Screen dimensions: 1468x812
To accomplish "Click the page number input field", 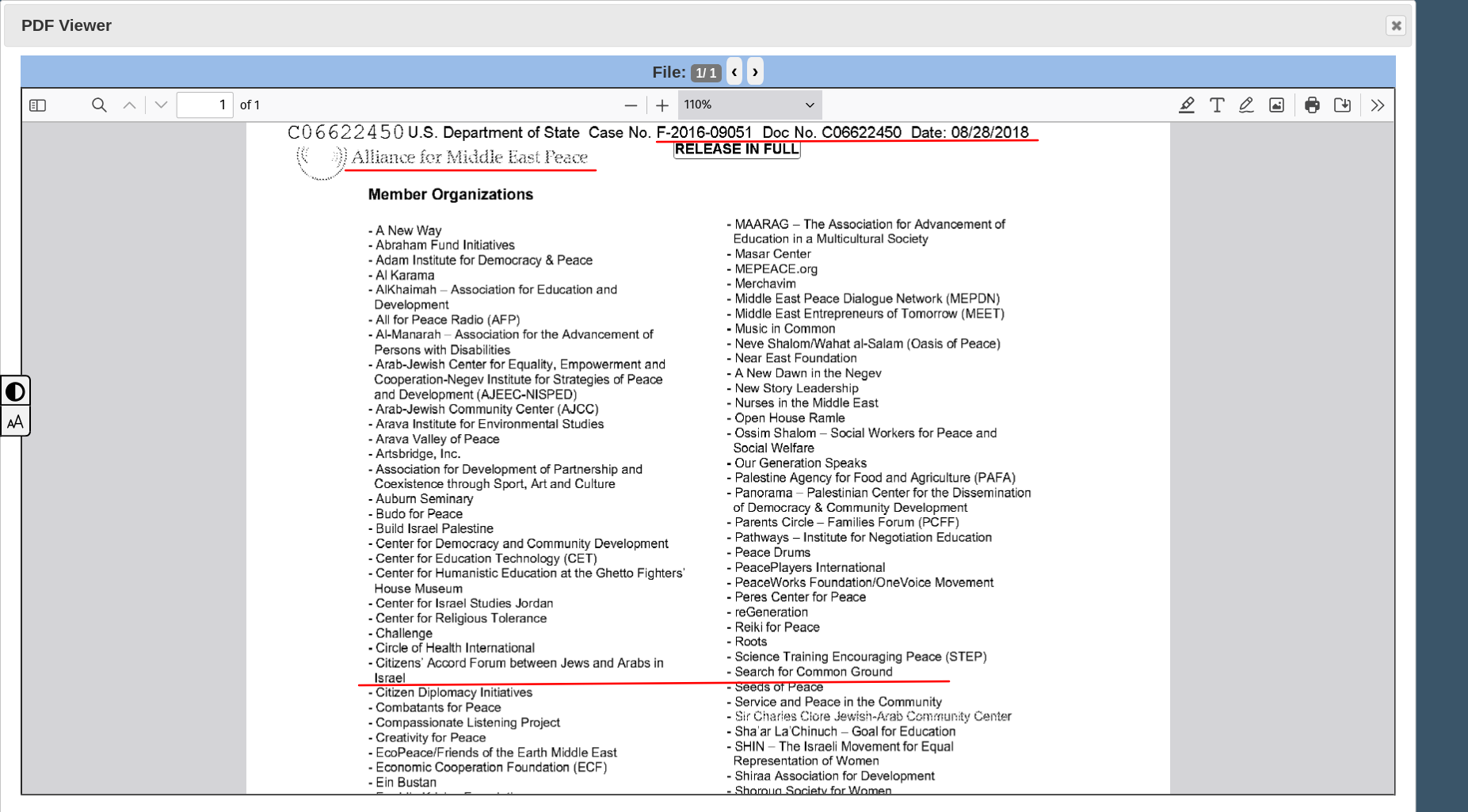I will pyautogui.click(x=204, y=105).
